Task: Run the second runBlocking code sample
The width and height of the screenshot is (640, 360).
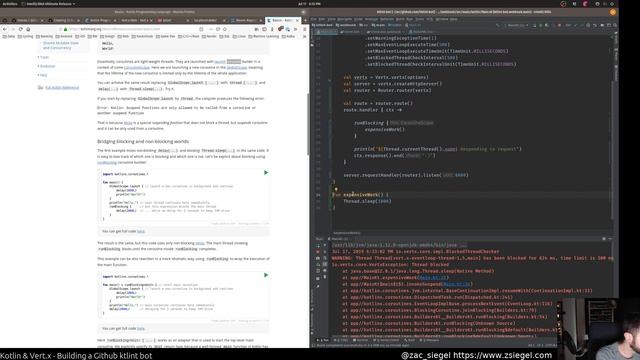Action: 266,275
